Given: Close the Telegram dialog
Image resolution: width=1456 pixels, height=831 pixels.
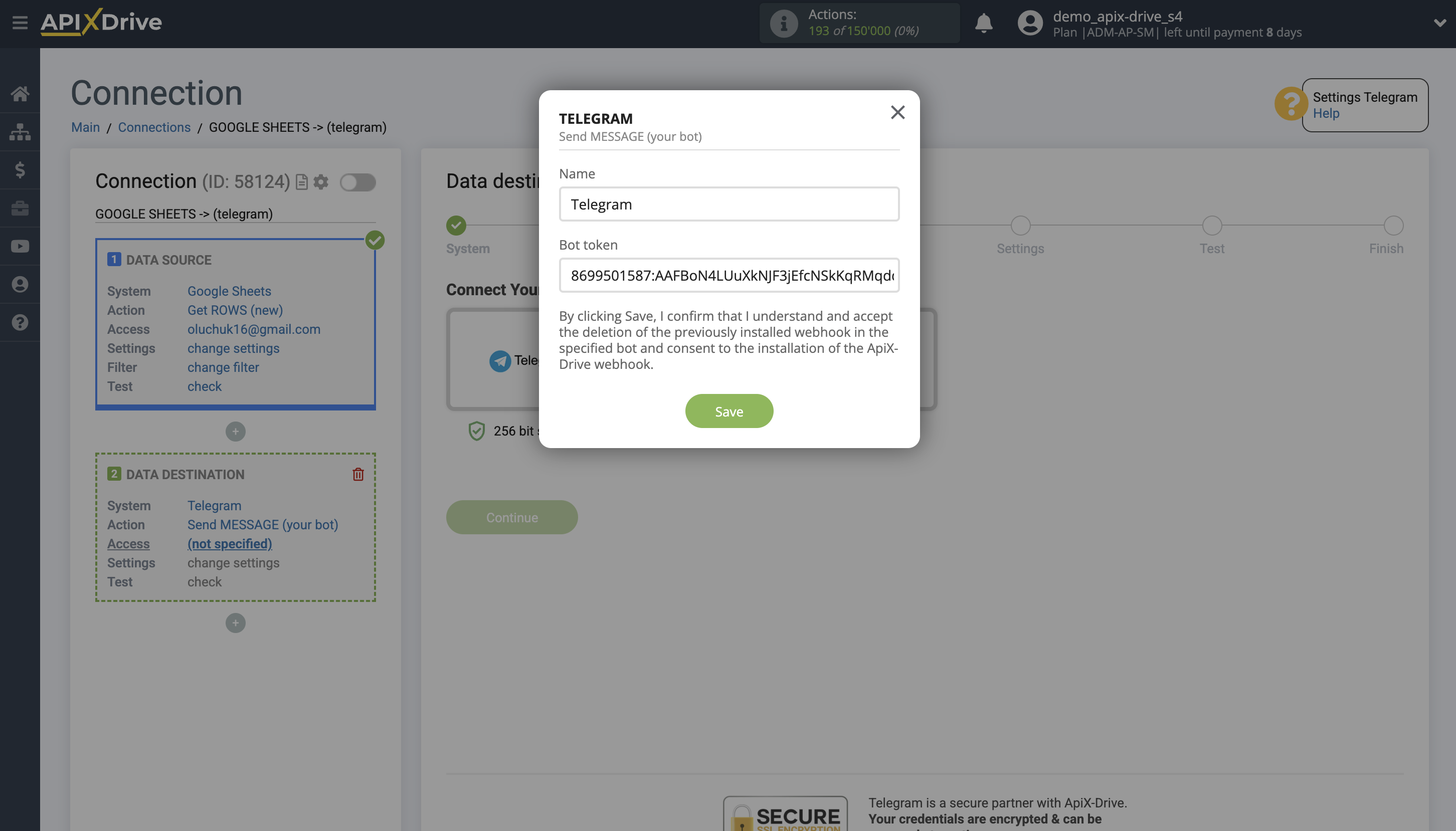Looking at the screenshot, I should pyautogui.click(x=897, y=112).
